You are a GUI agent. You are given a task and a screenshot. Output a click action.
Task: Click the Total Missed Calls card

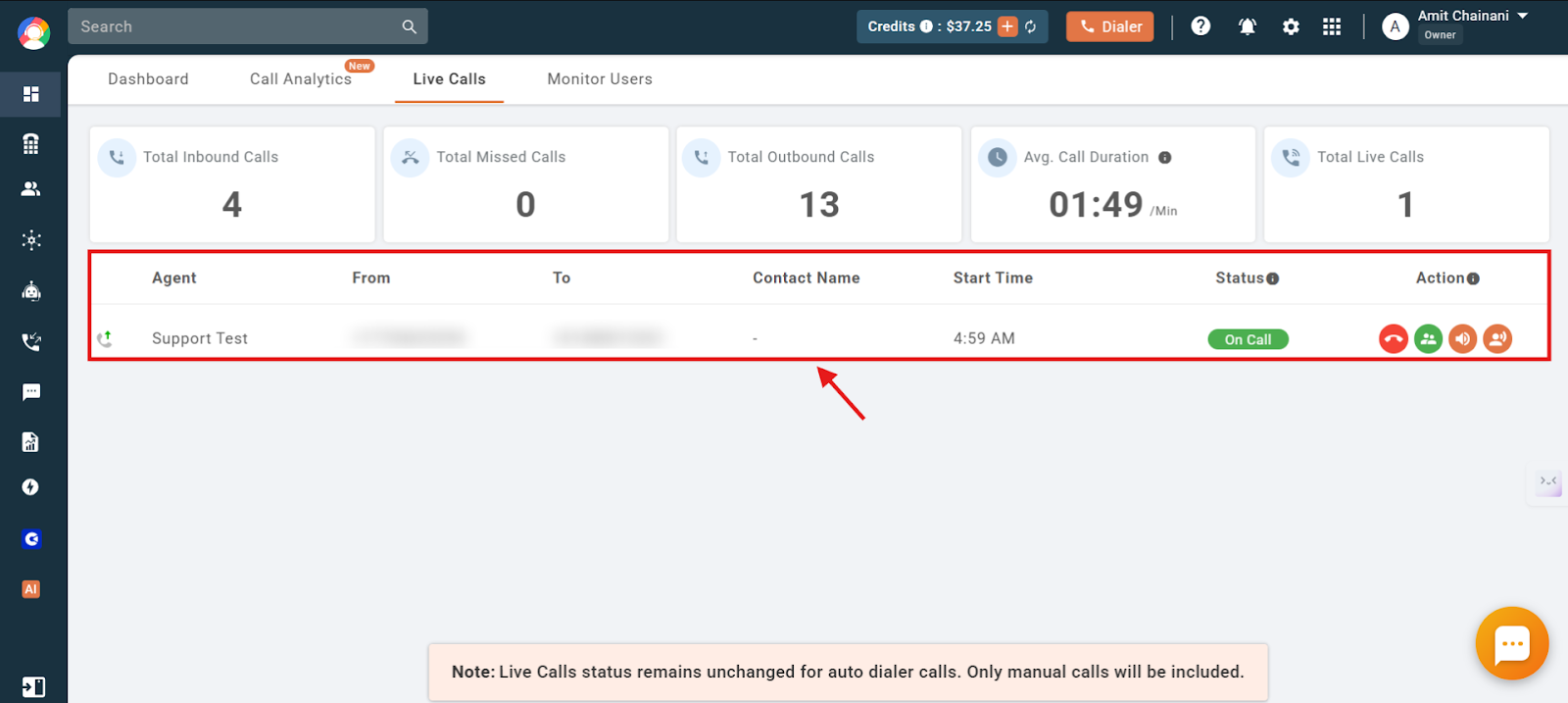coord(526,184)
